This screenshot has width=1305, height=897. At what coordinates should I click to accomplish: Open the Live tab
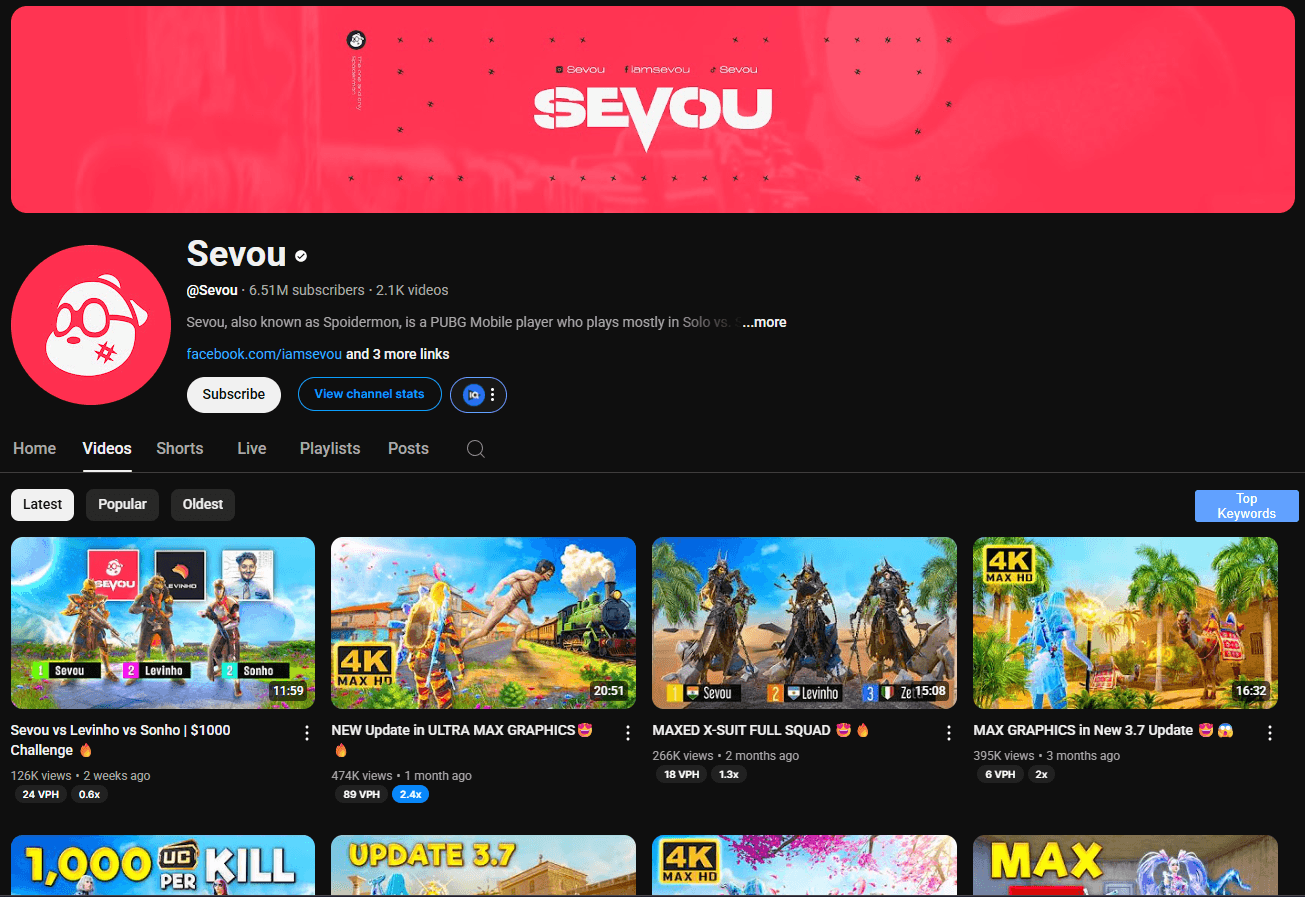252,449
